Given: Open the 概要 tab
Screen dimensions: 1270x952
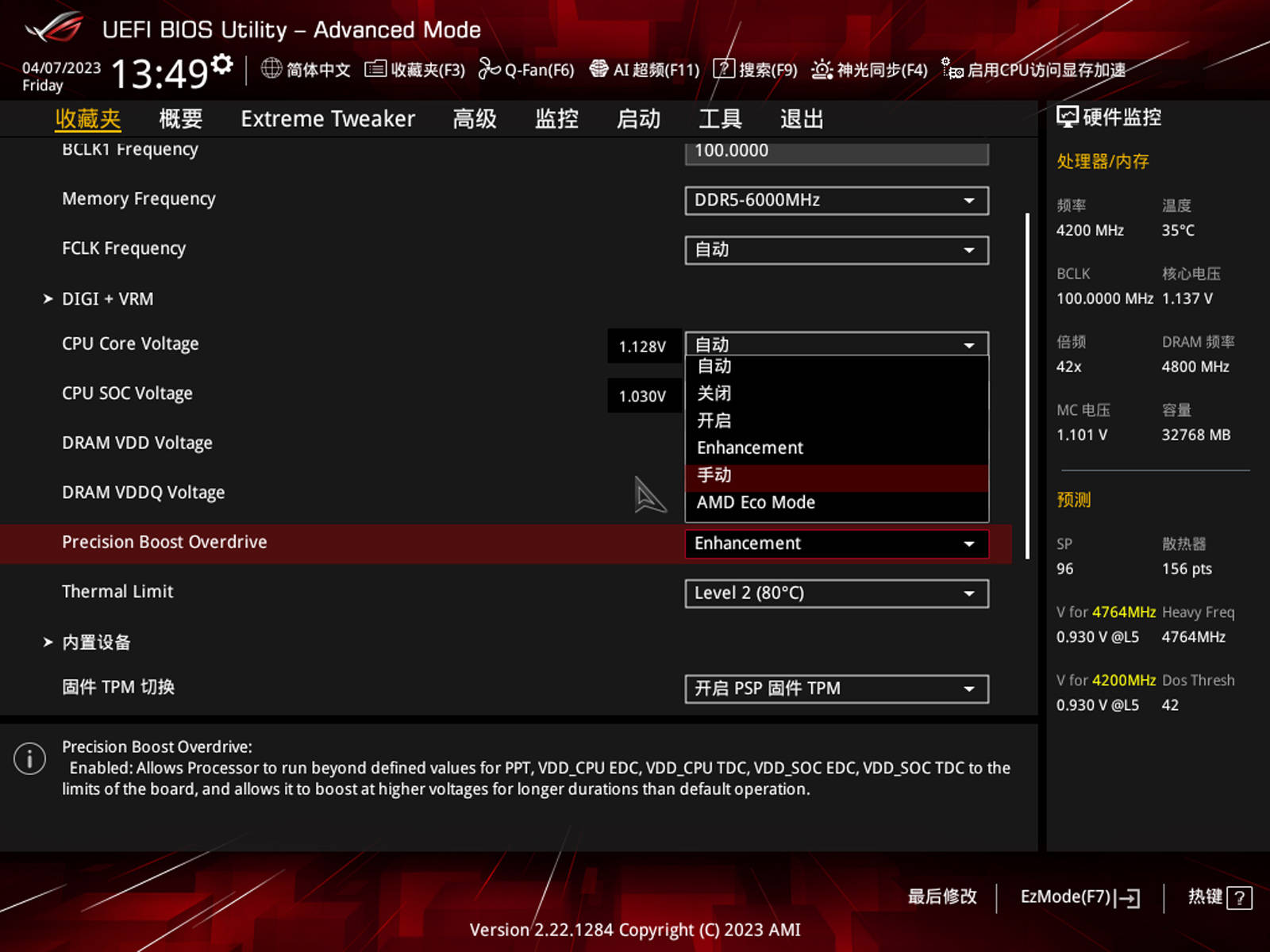Looking at the screenshot, I should click(x=181, y=119).
